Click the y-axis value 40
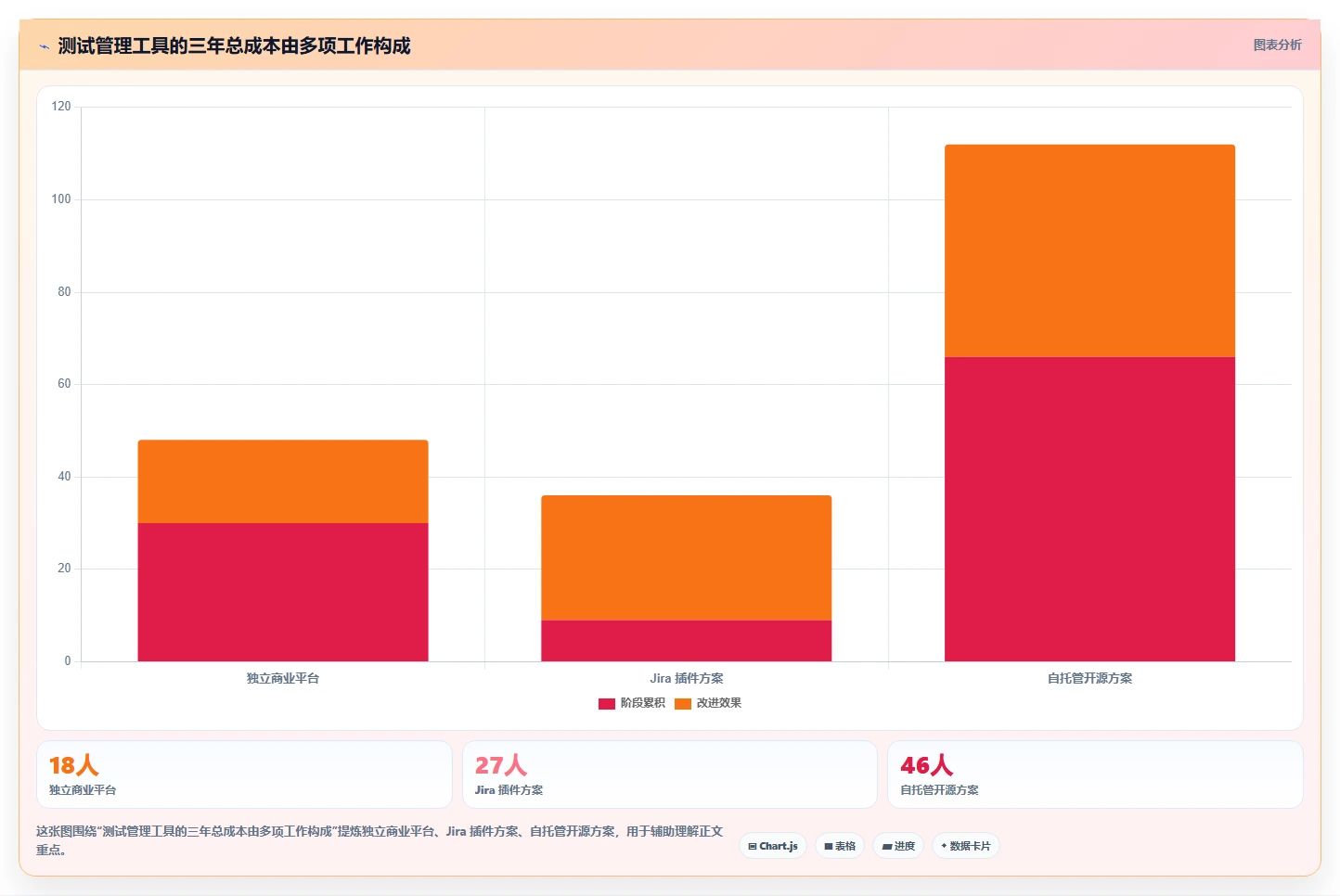This screenshot has height=896, width=1340. click(x=64, y=477)
